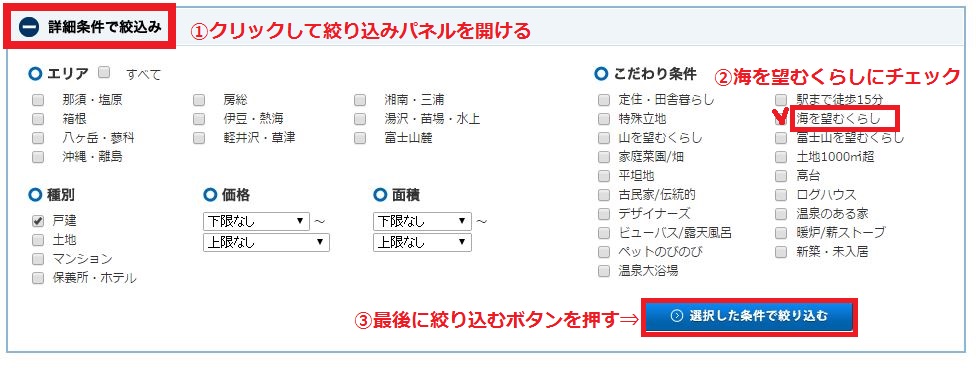Check the ペットのびのび checkbox
Viewport: 976px width, 377px height.
tap(604, 252)
